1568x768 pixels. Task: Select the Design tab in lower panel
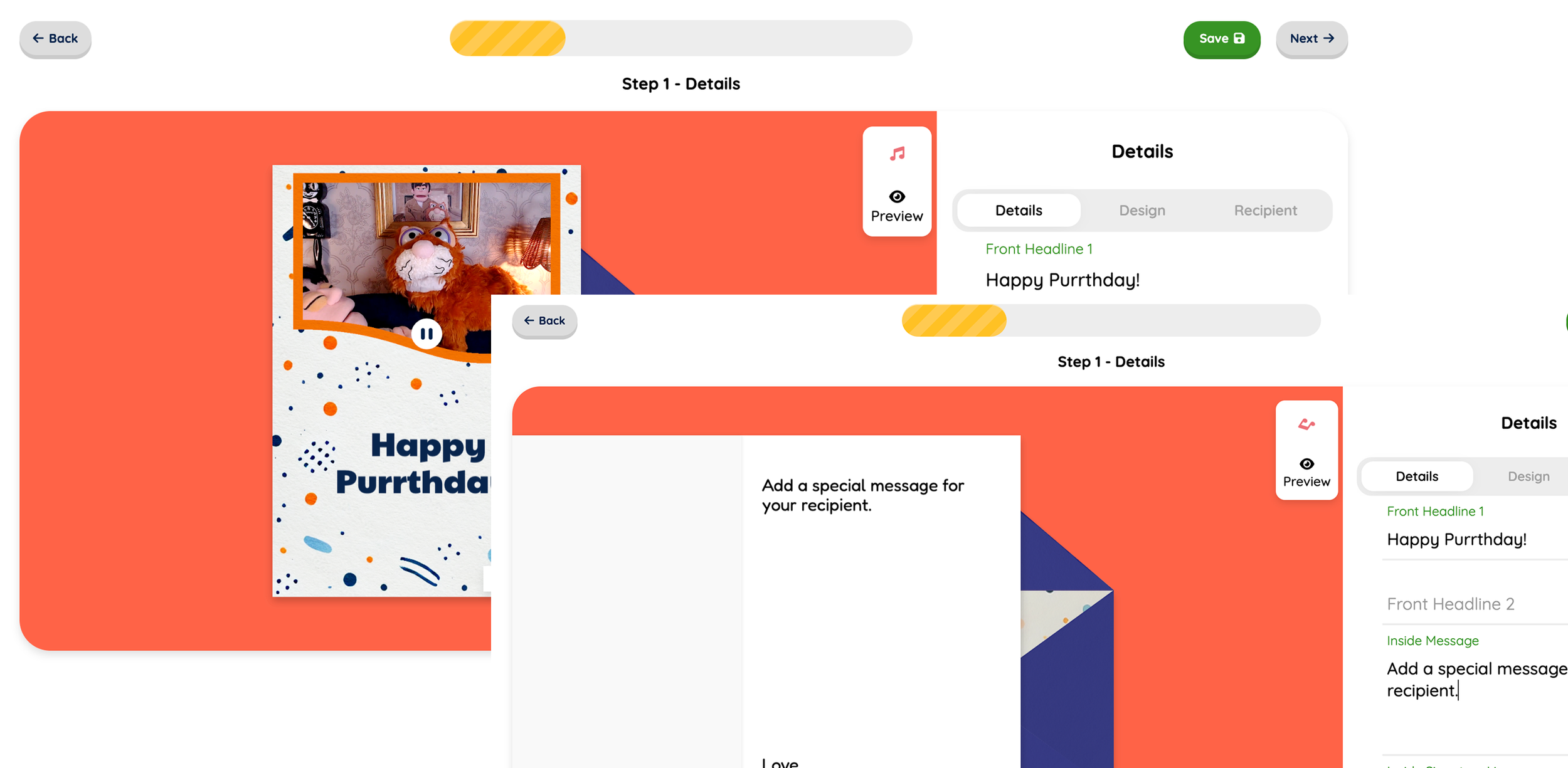1528,476
